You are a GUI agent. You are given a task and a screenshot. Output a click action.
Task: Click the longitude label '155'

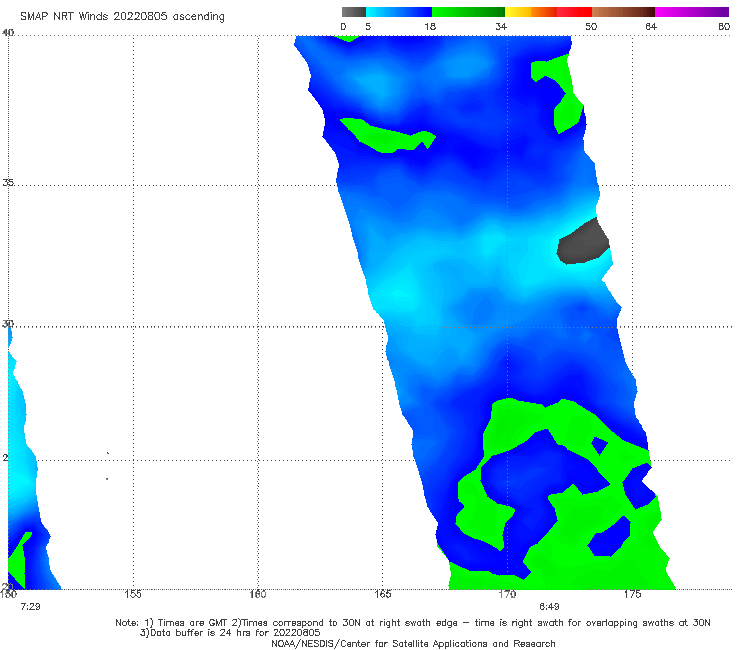(x=133, y=594)
